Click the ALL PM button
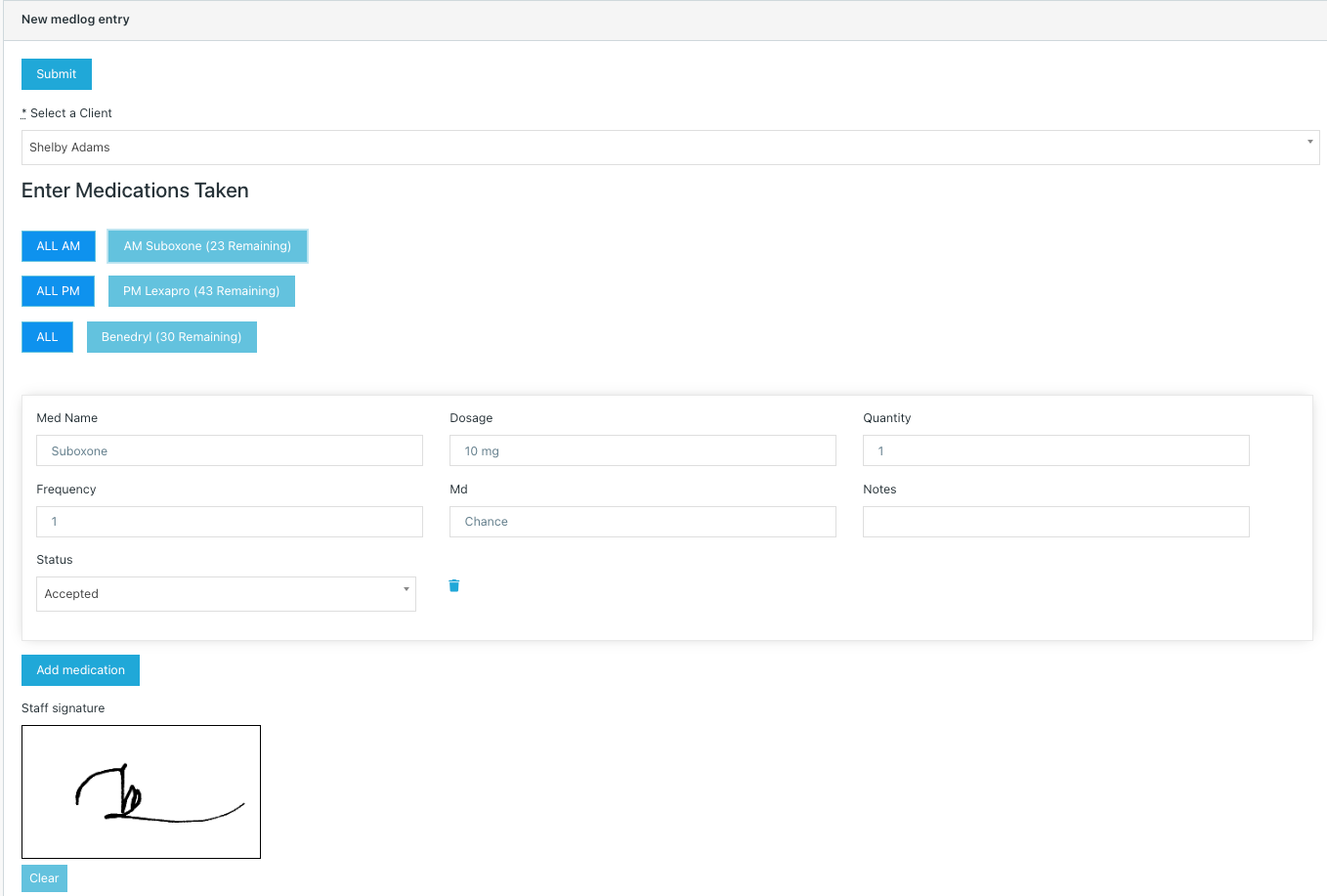The image size is (1327, 896). (59, 291)
